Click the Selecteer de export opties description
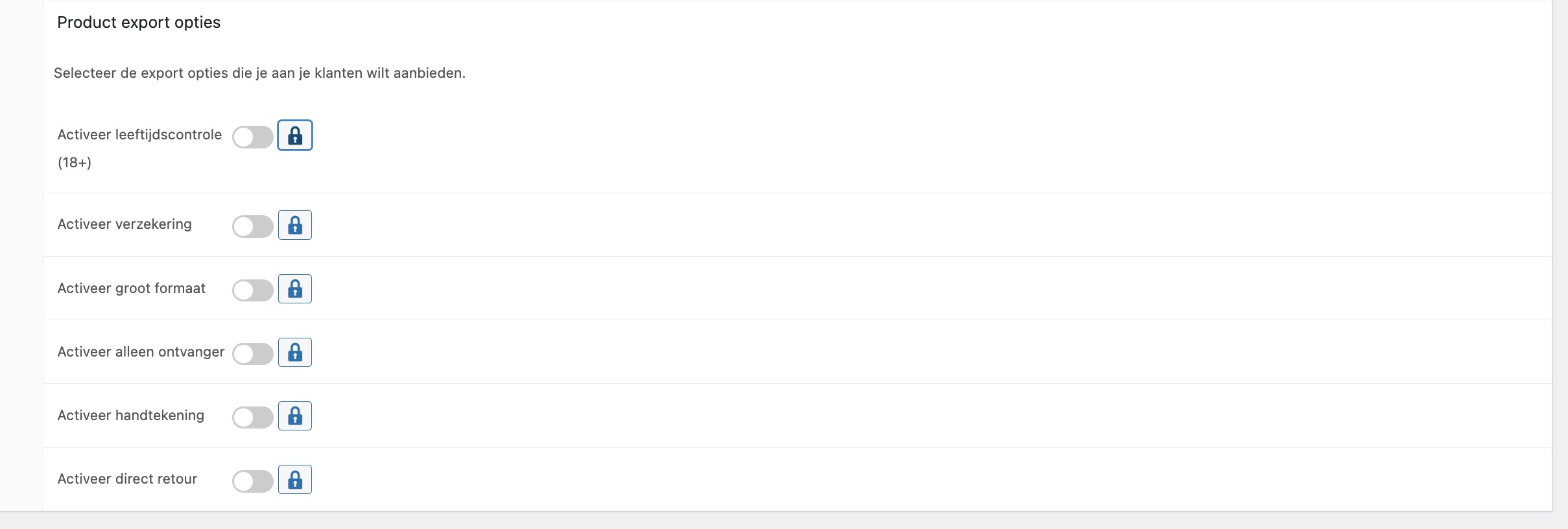Image resolution: width=1568 pixels, height=529 pixels. (x=259, y=73)
